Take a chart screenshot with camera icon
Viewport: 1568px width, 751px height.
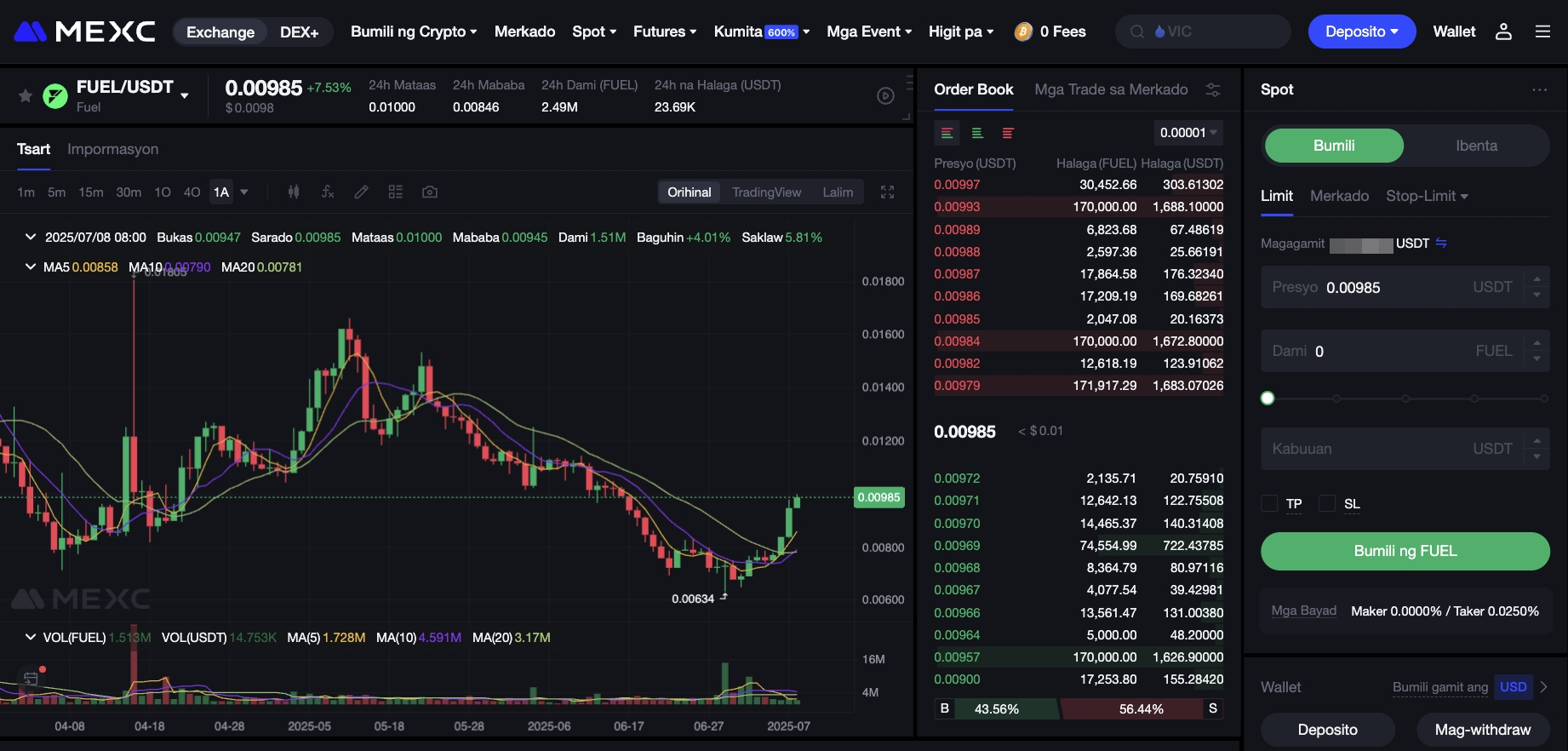pyautogui.click(x=430, y=192)
